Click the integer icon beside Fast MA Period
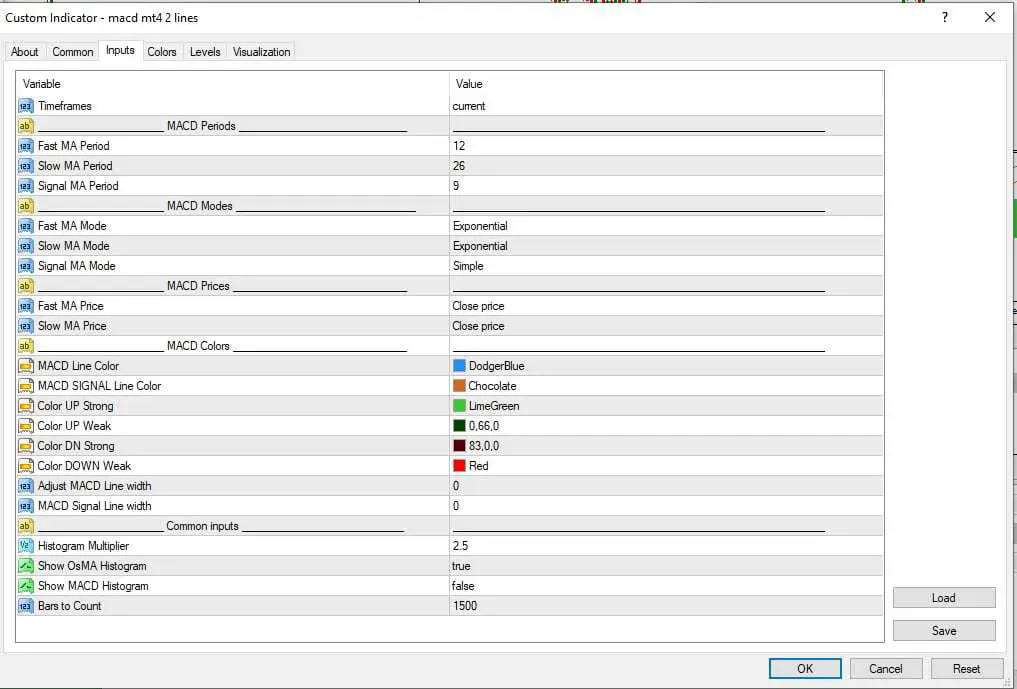Image resolution: width=1017 pixels, height=689 pixels. pos(25,146)
